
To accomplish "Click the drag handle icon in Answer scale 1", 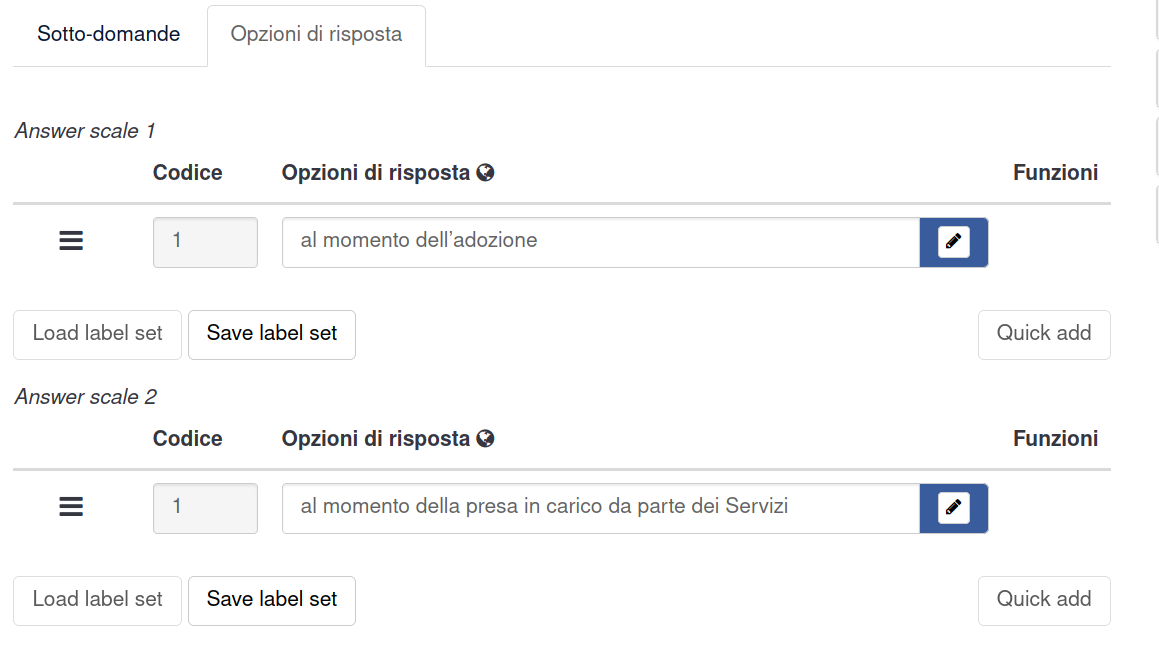I will (x=71, y=241).
